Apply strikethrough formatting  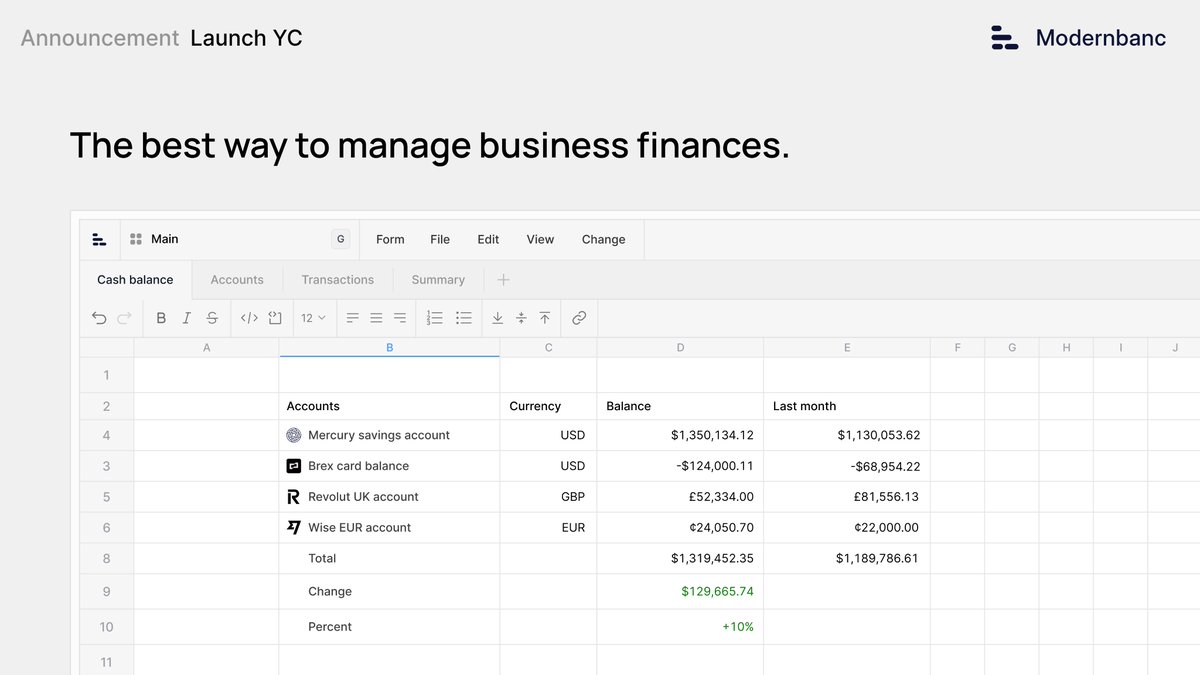[212, 318]
